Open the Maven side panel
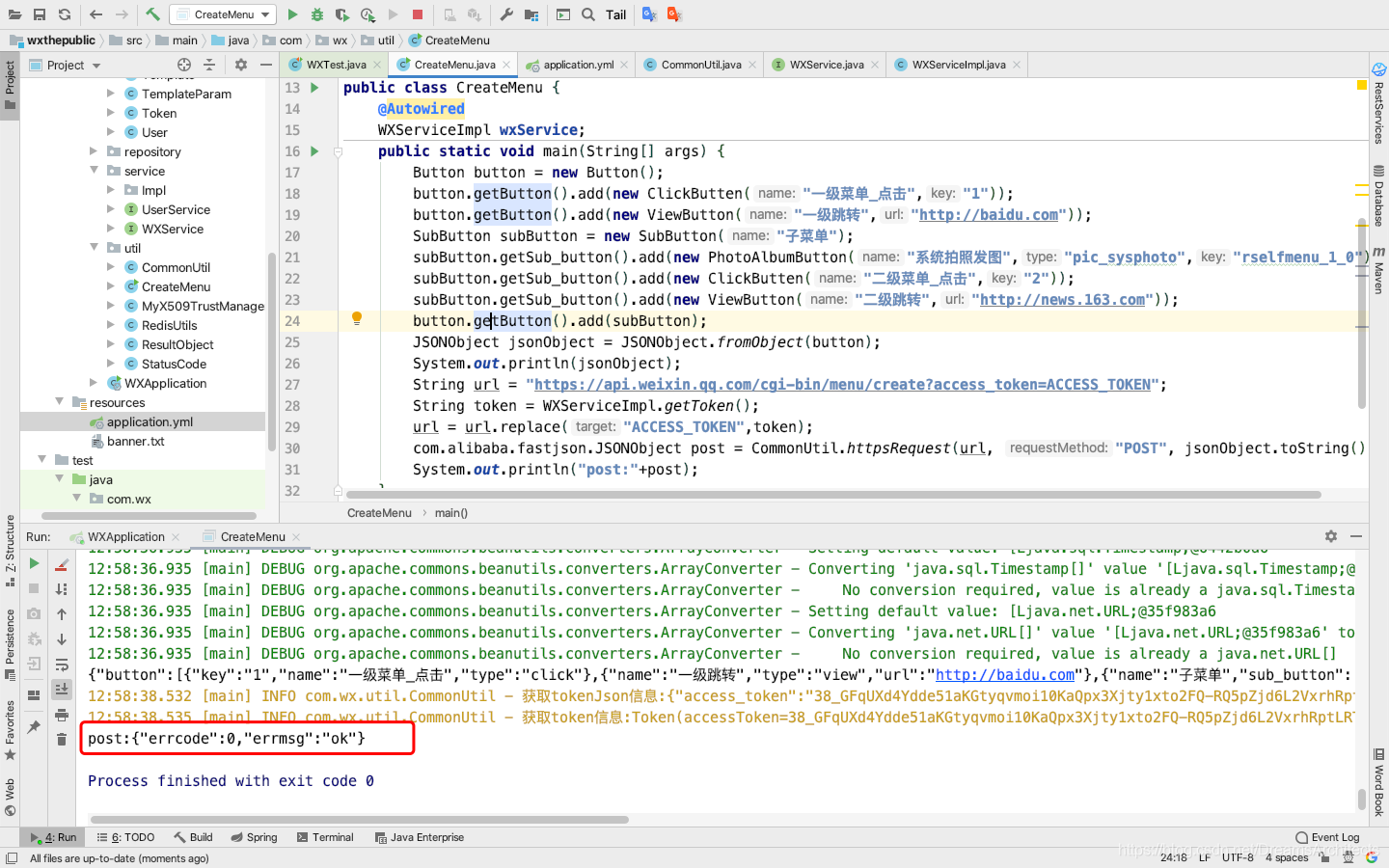 coord(1378,270)
